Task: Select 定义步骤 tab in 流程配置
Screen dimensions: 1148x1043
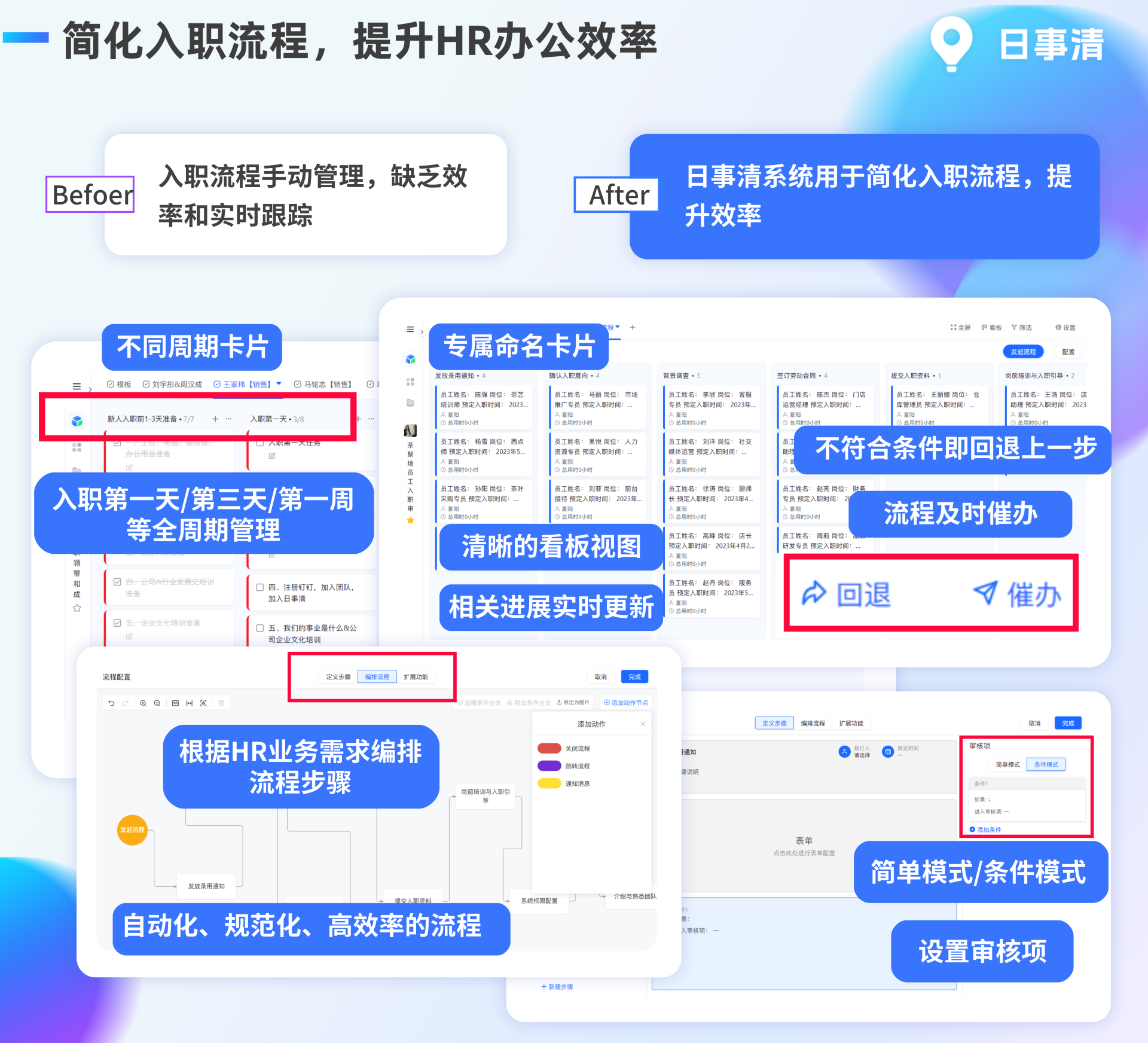Action: point(338,677)
